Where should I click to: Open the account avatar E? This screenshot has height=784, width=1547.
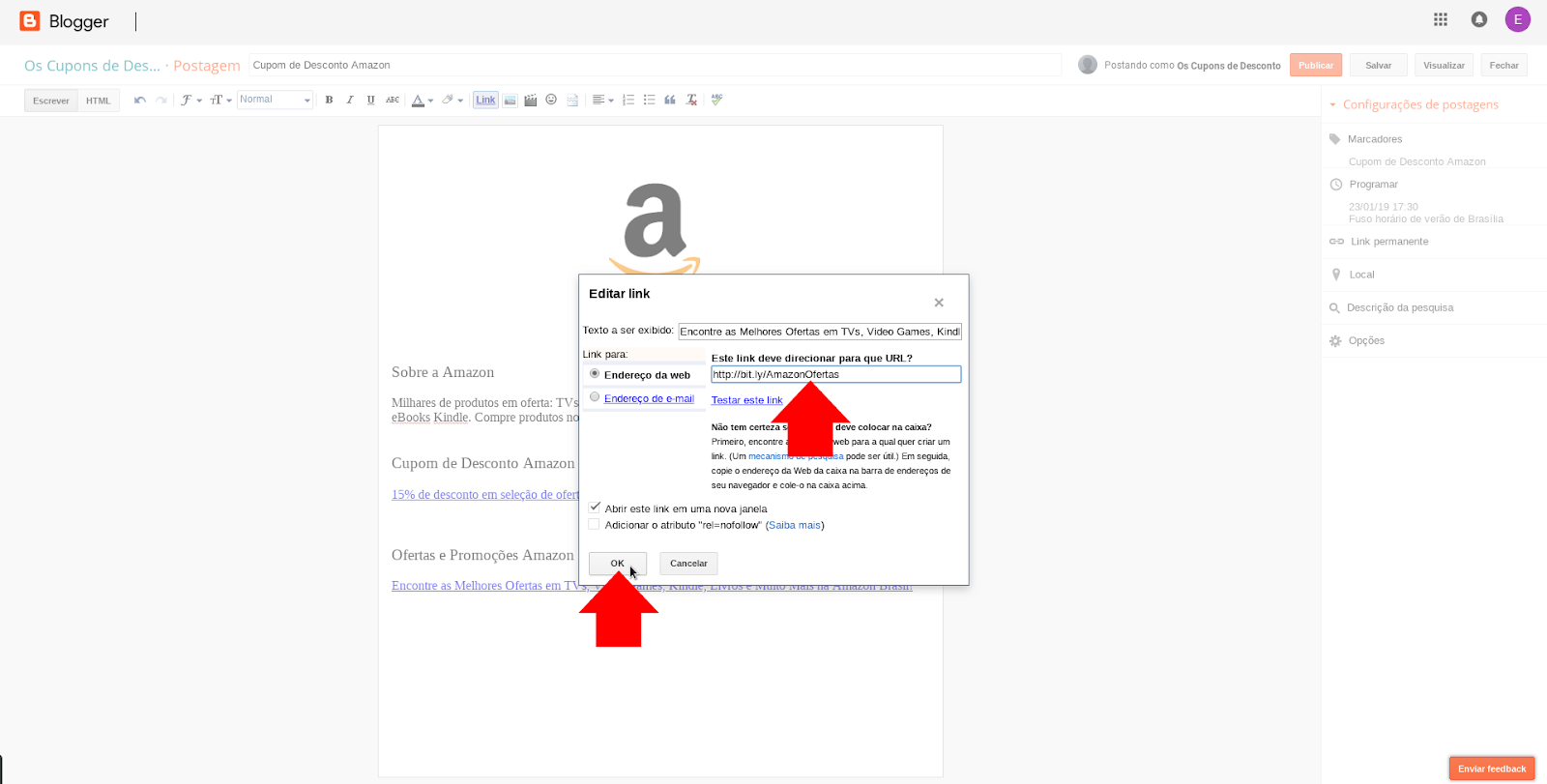(x=1518, y=19)
